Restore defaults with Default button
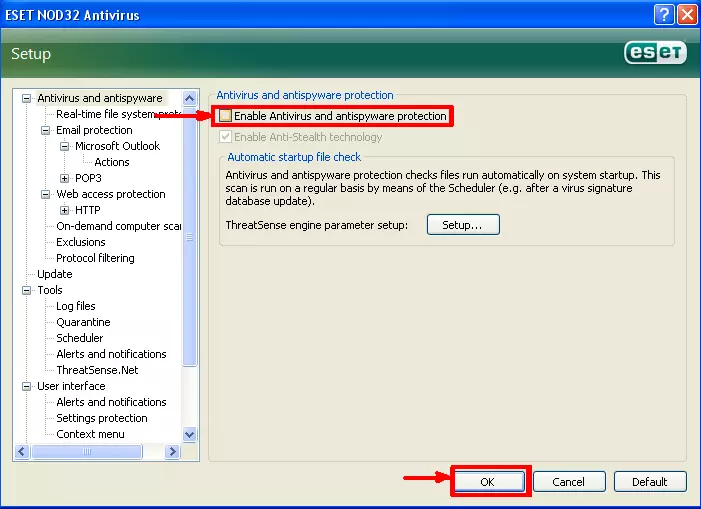This screenshot has height=509, width=701. (649, 482)
